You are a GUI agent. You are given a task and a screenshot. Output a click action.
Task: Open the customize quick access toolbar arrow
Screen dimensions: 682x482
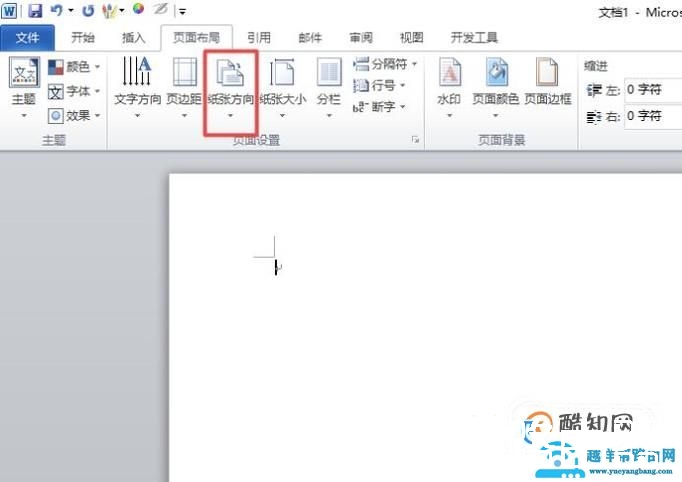point(183,12)
